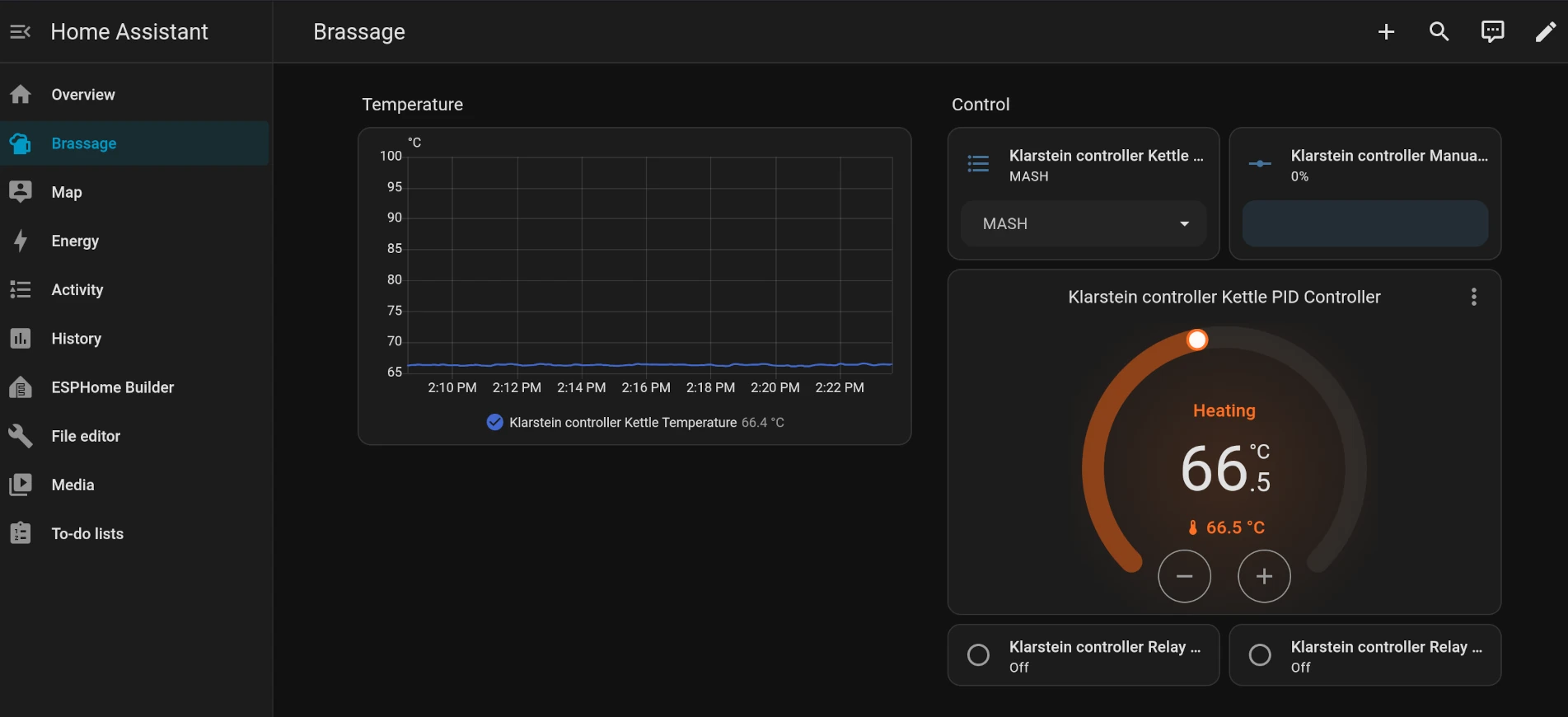Image resolution: width=1568 pixels, height=717 pixels.
Task: Open the History chart icon
Action: tap(21, 338)
